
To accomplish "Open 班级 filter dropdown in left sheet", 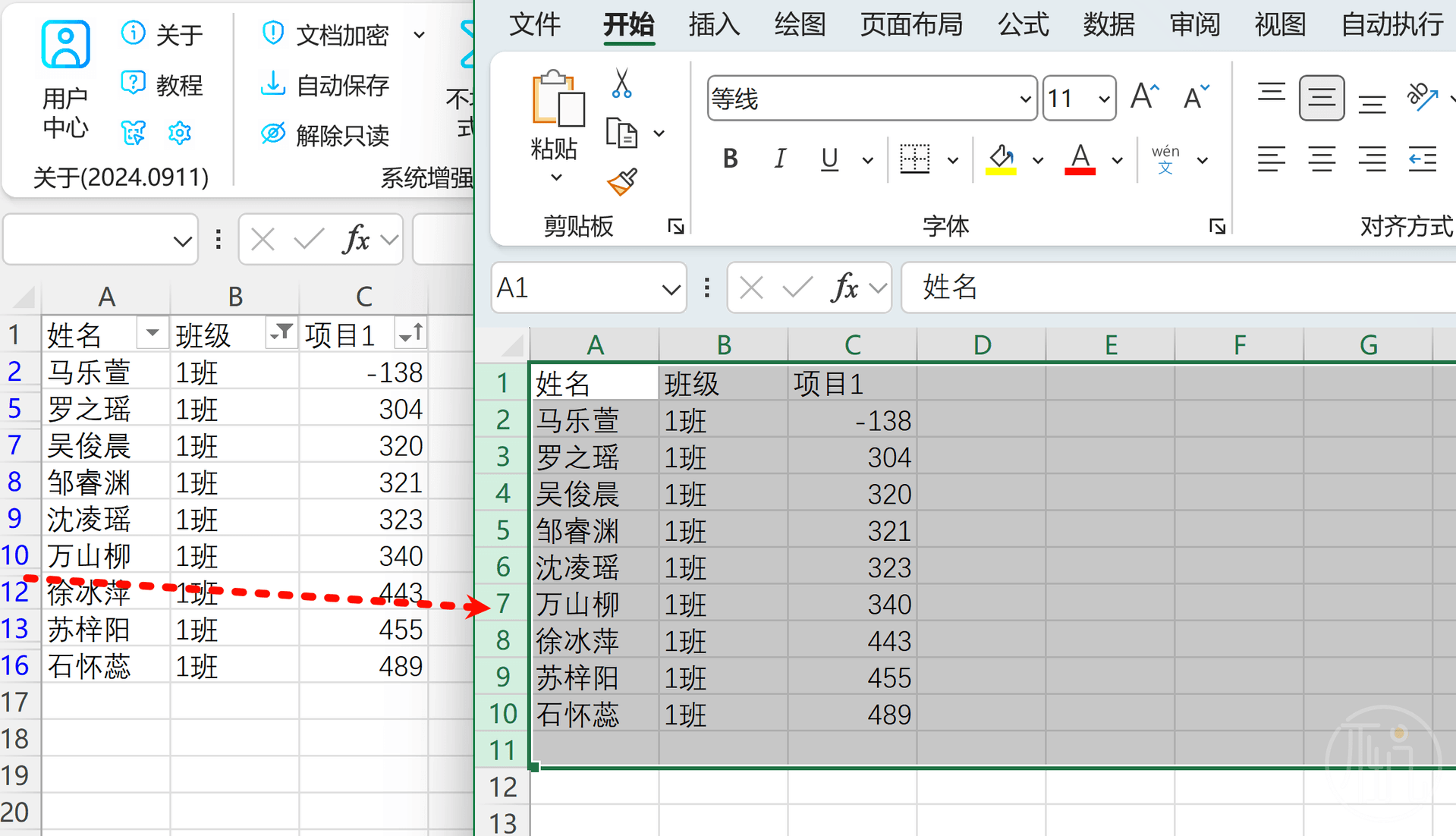I will [x=281, y=333].
